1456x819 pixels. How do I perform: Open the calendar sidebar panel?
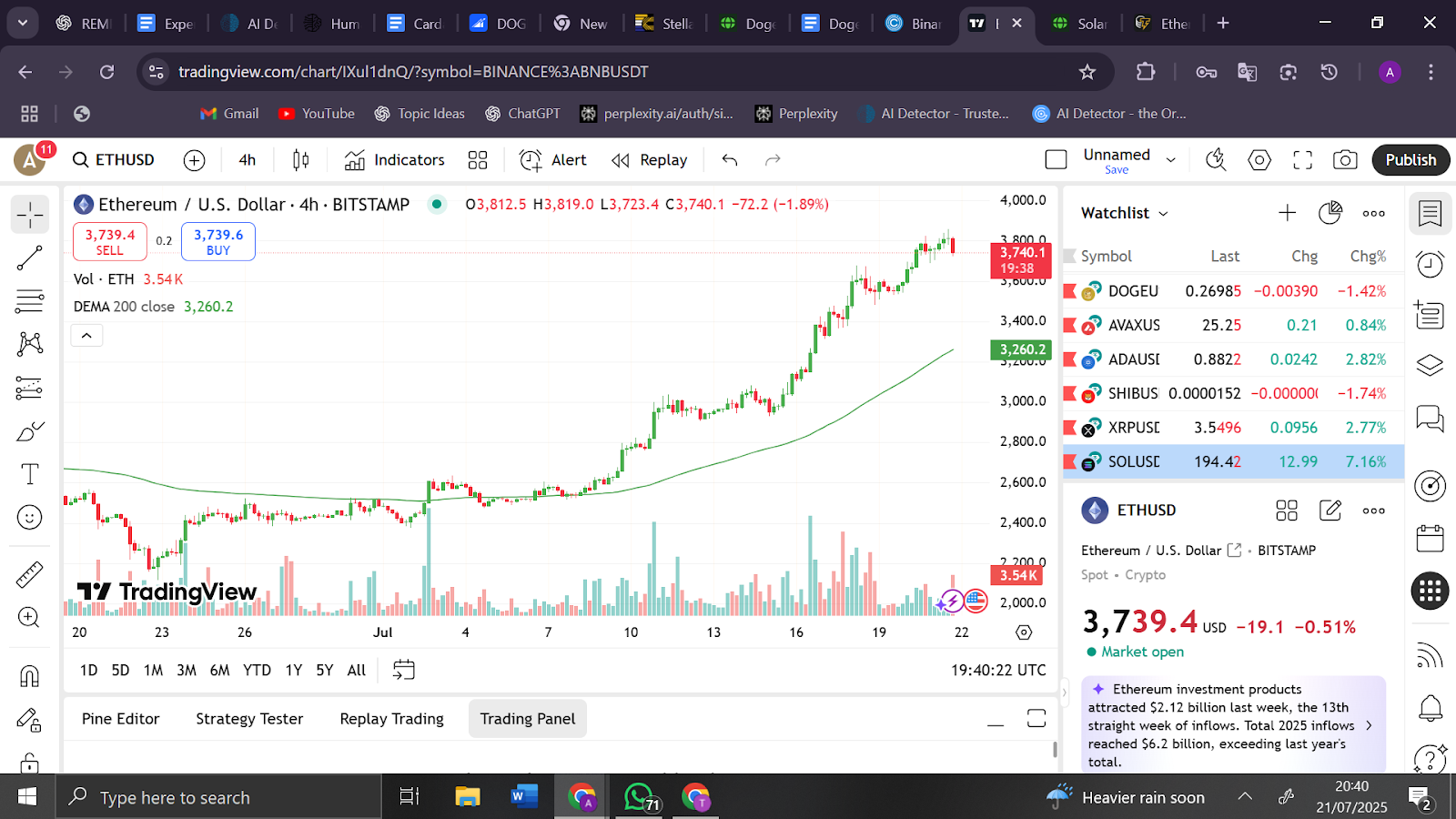coord(1431,539)
